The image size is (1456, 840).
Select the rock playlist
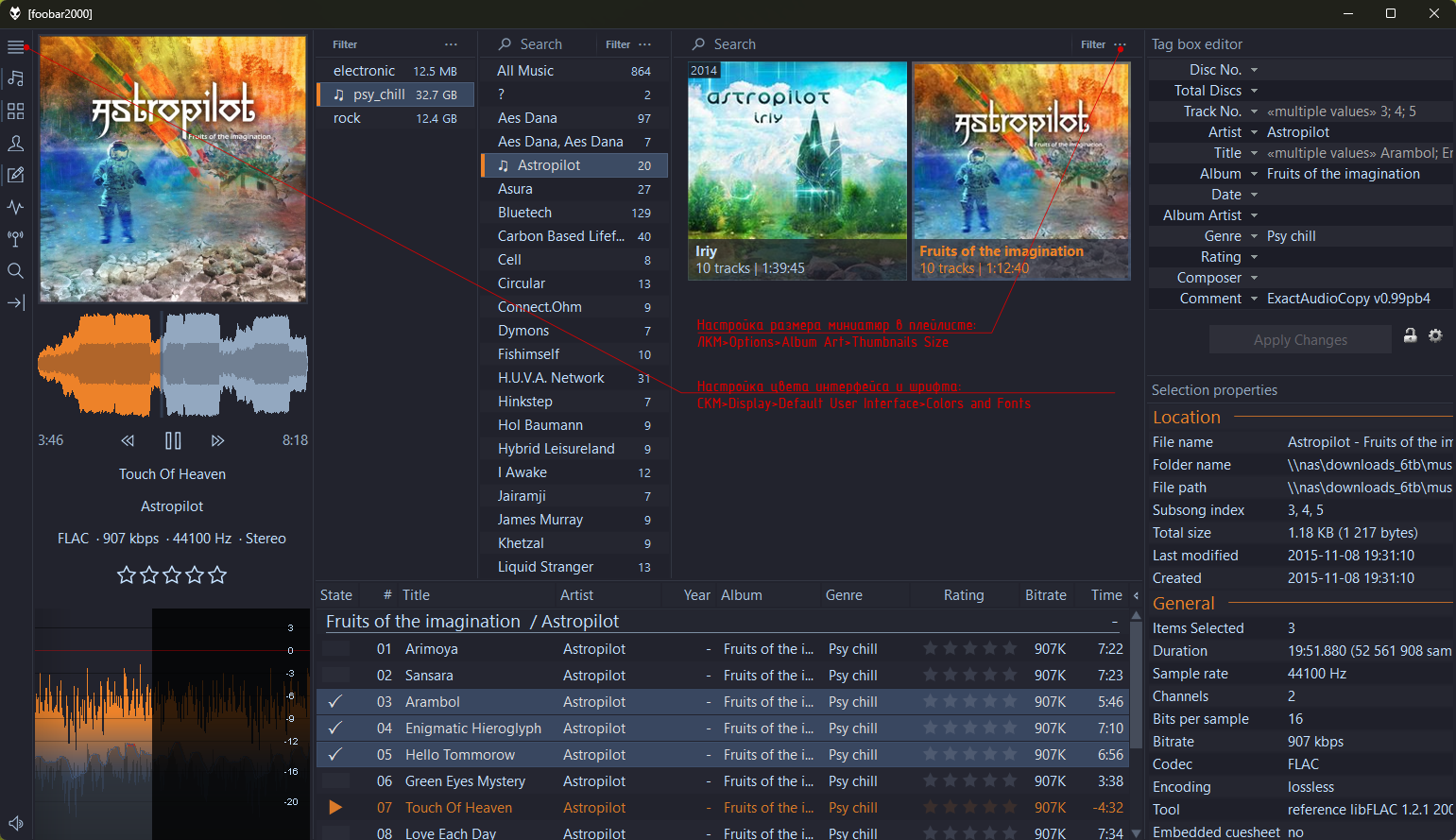pos(395,118)
